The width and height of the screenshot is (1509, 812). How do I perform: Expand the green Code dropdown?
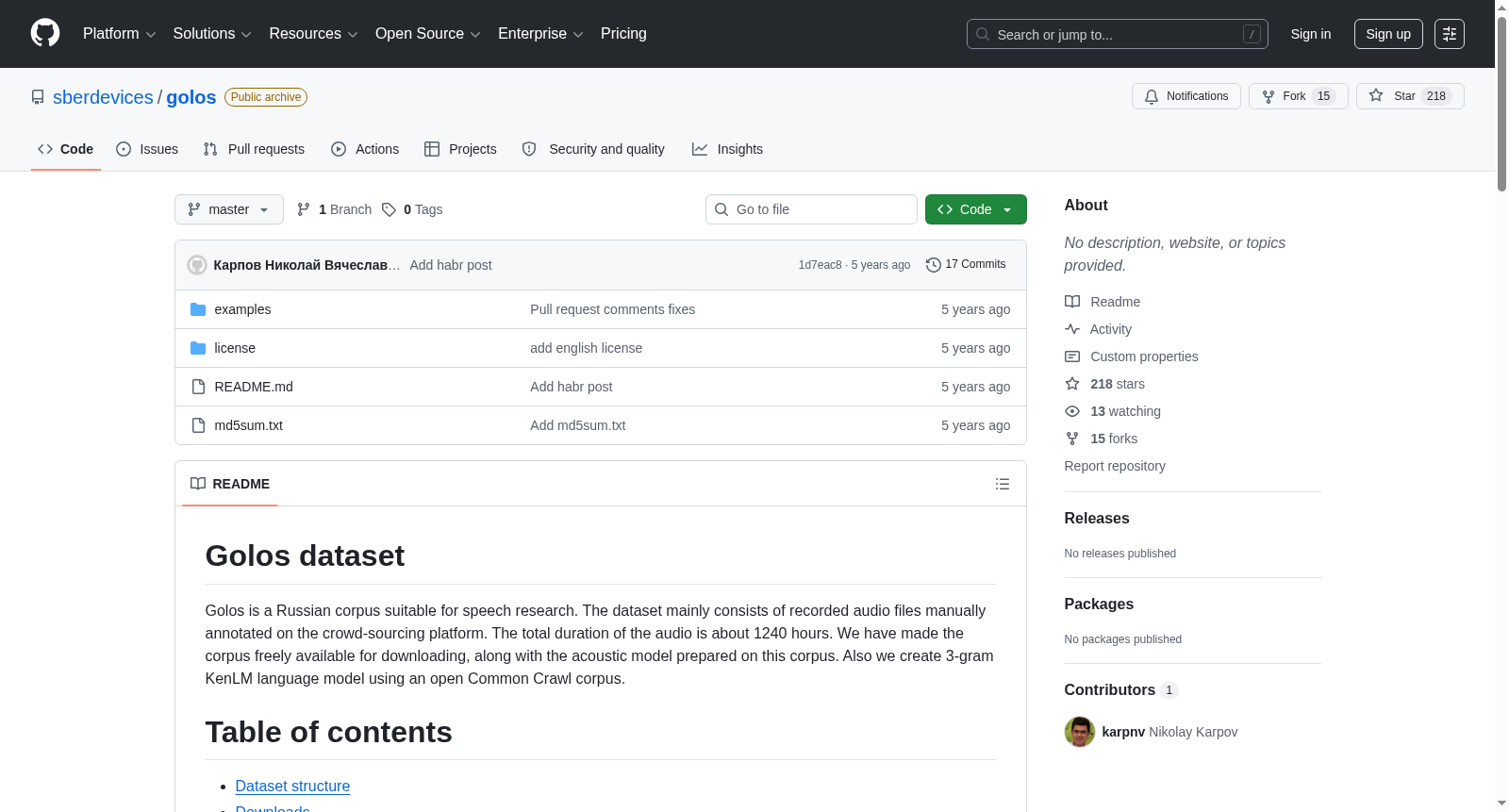point(975,209)
